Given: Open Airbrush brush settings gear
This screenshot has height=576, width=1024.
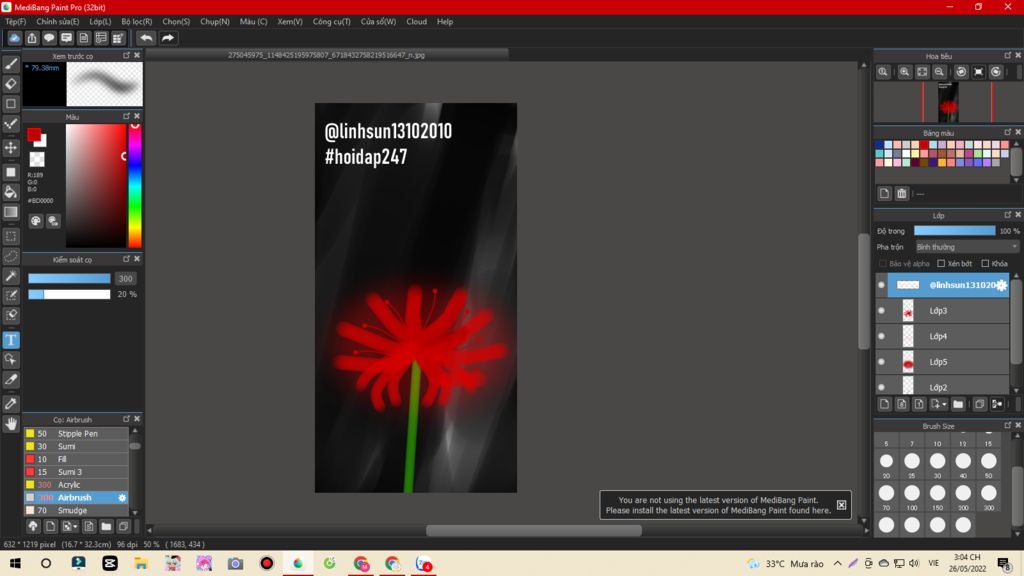Looking at the screenshot, I should click(122, 498).
